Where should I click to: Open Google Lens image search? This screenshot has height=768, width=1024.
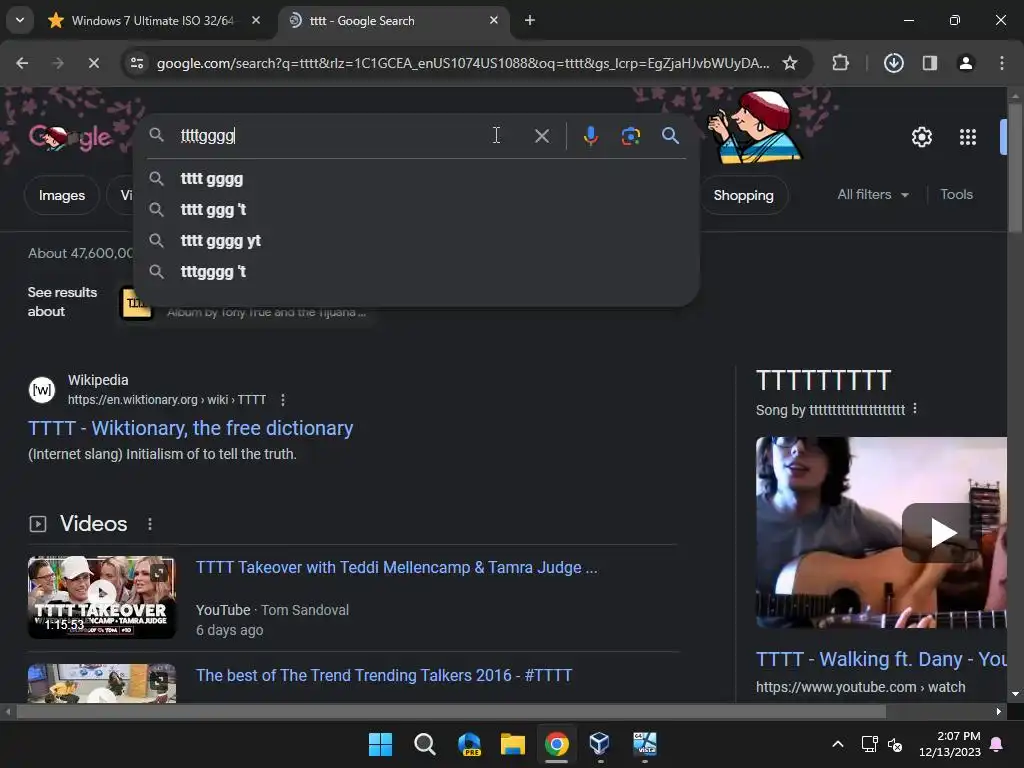631,136
